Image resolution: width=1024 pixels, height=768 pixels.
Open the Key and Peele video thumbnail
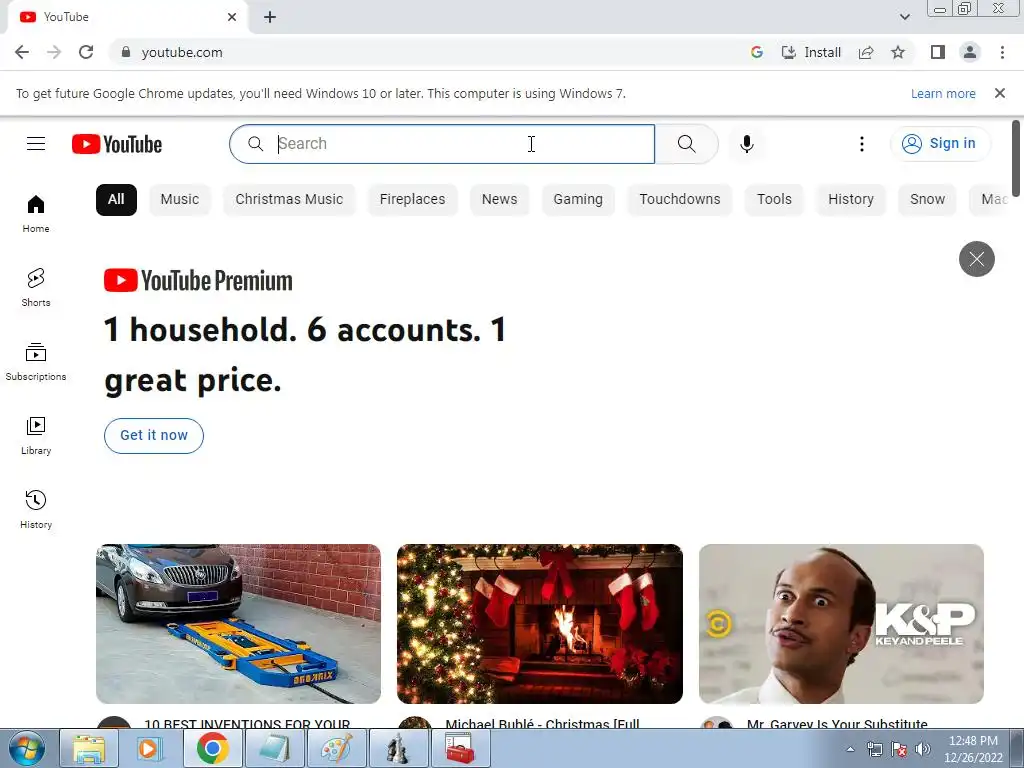(x=841, y=624)
